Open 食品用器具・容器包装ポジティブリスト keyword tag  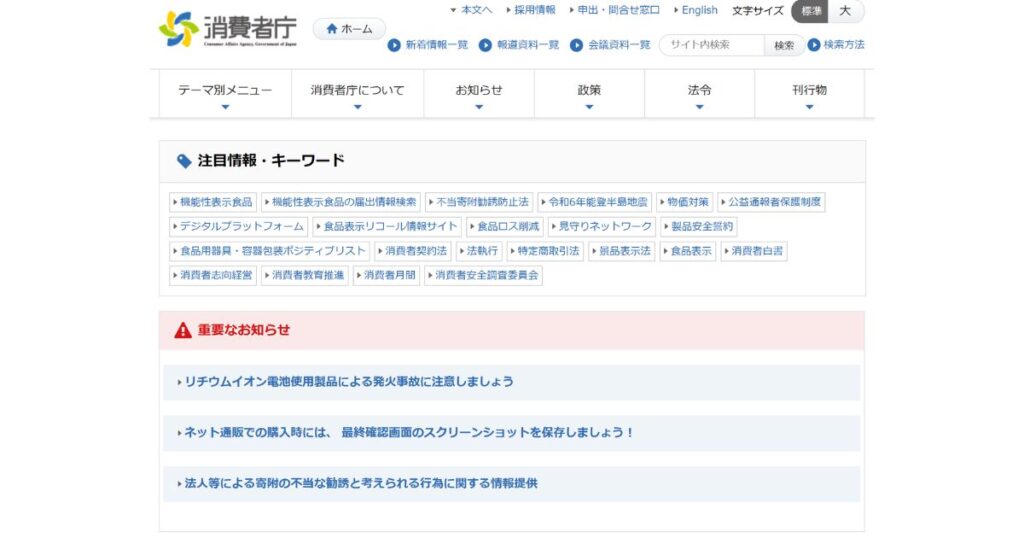click(270, 251)
